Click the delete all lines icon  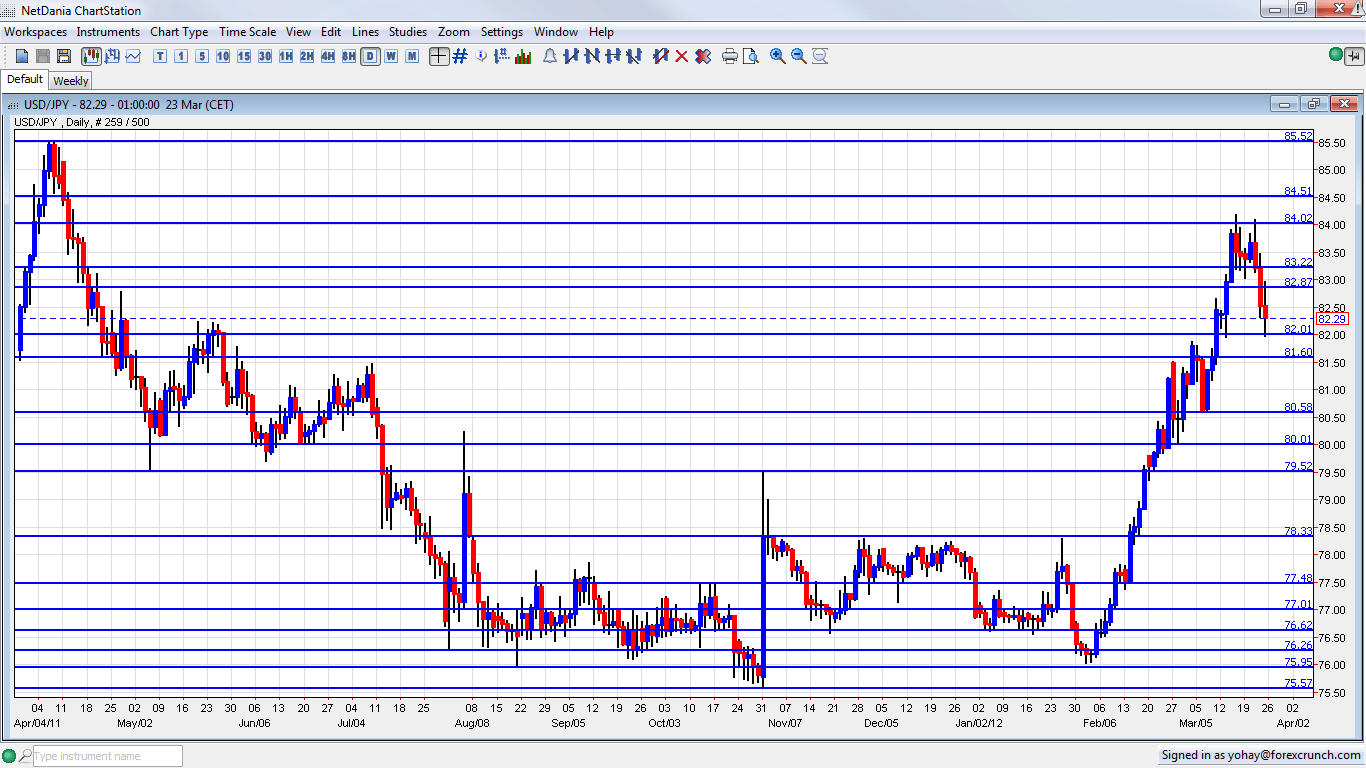pos(703,57)
